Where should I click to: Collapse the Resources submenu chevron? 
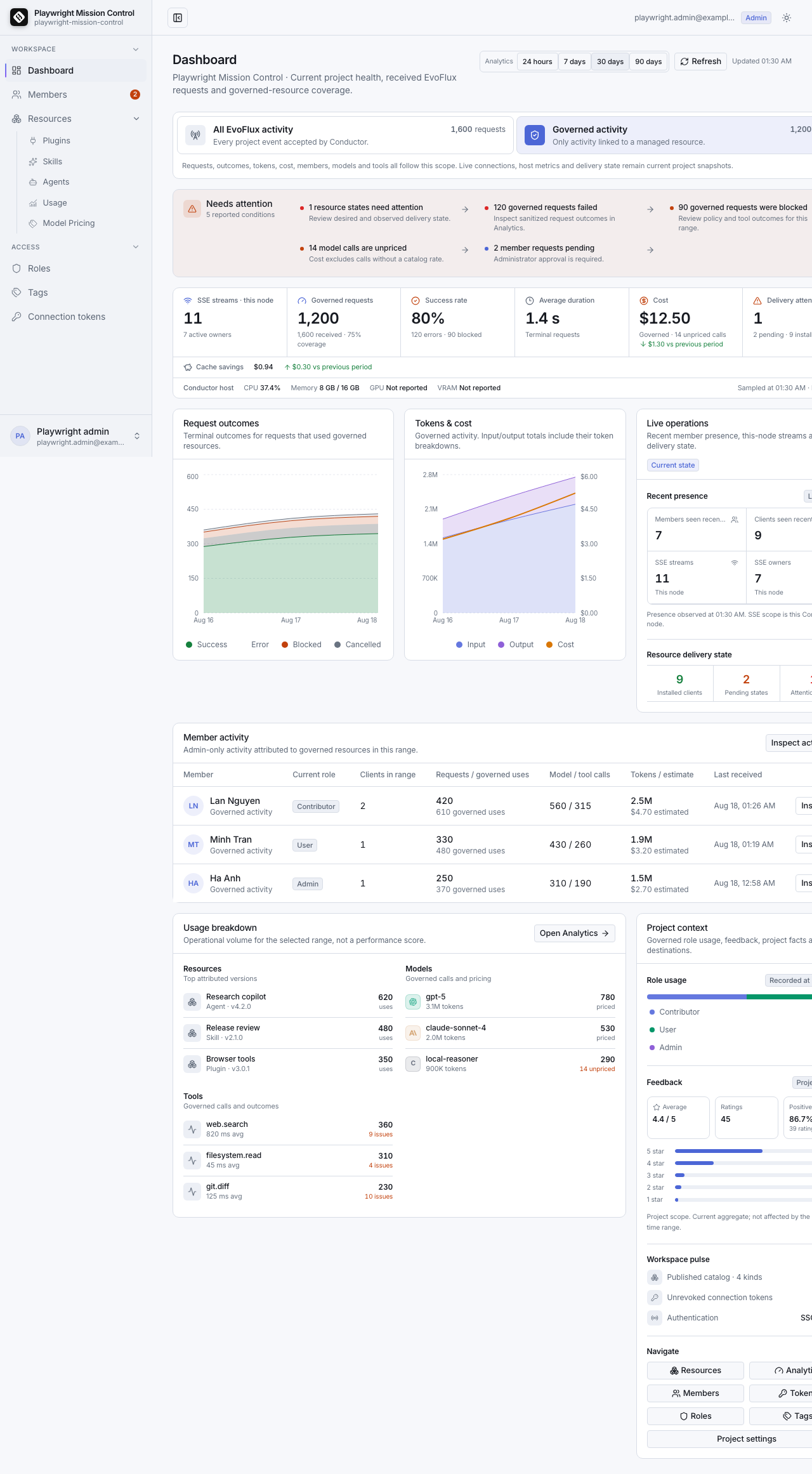(136, 119)
